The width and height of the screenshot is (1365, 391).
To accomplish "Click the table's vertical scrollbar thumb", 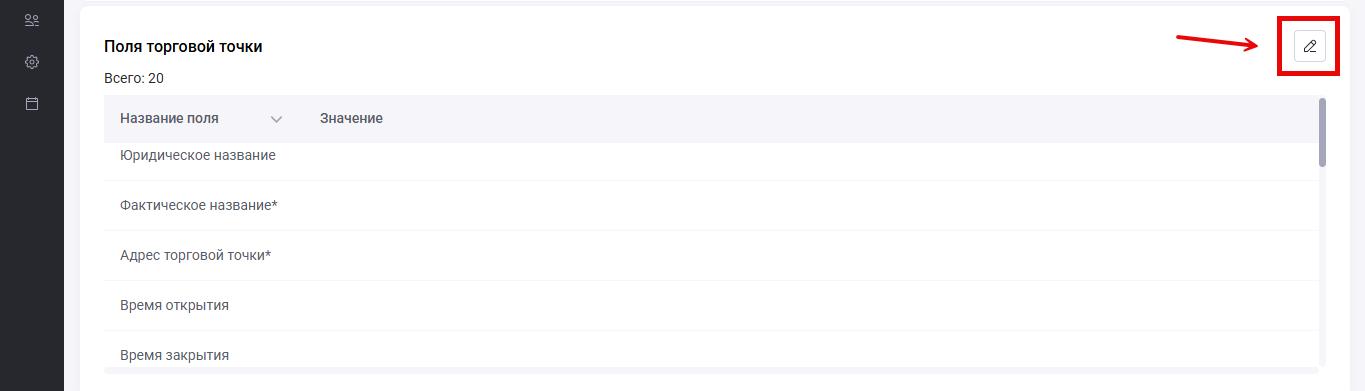I will 1323,132.
